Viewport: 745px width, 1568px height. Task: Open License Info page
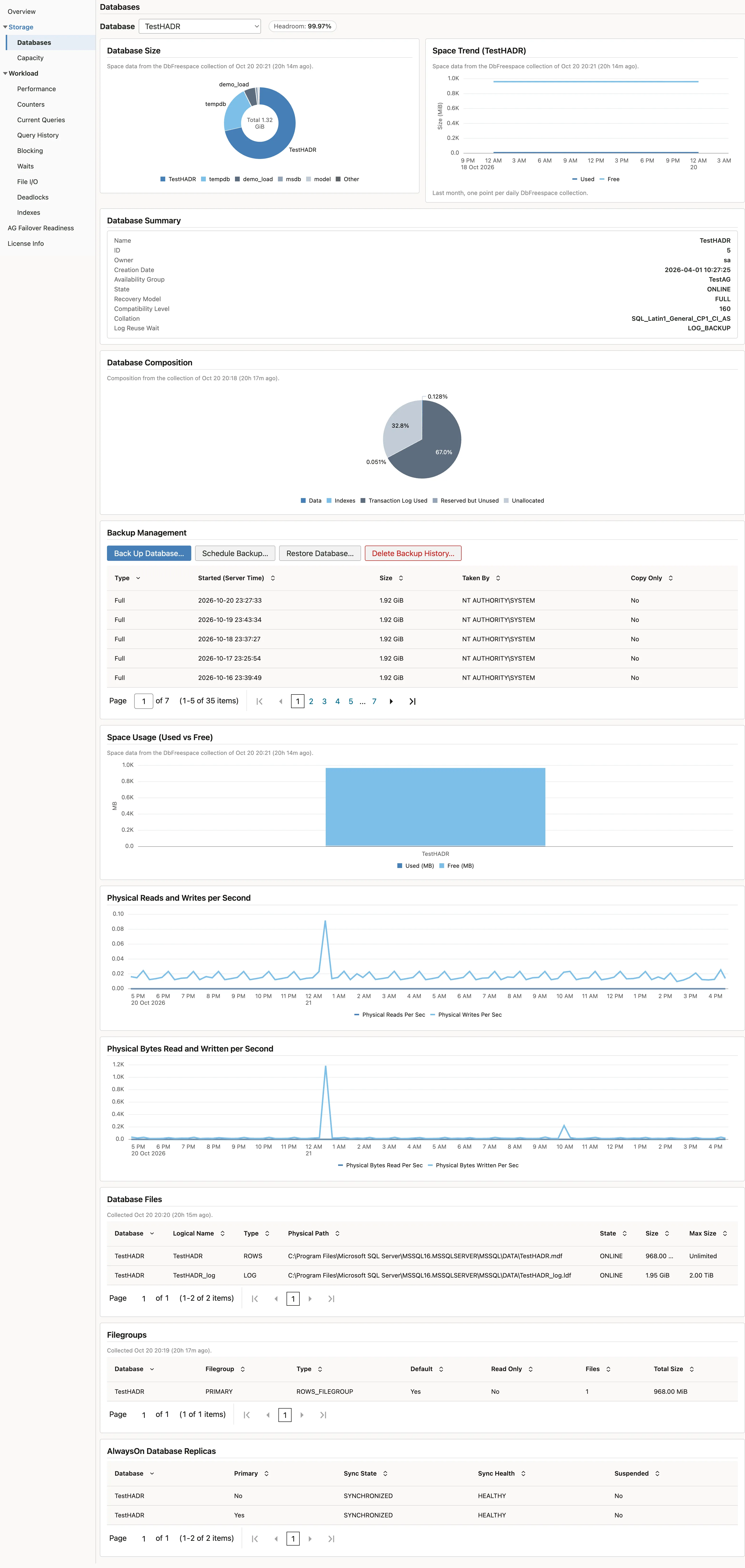pyautogui.click(x=26, y=243)
